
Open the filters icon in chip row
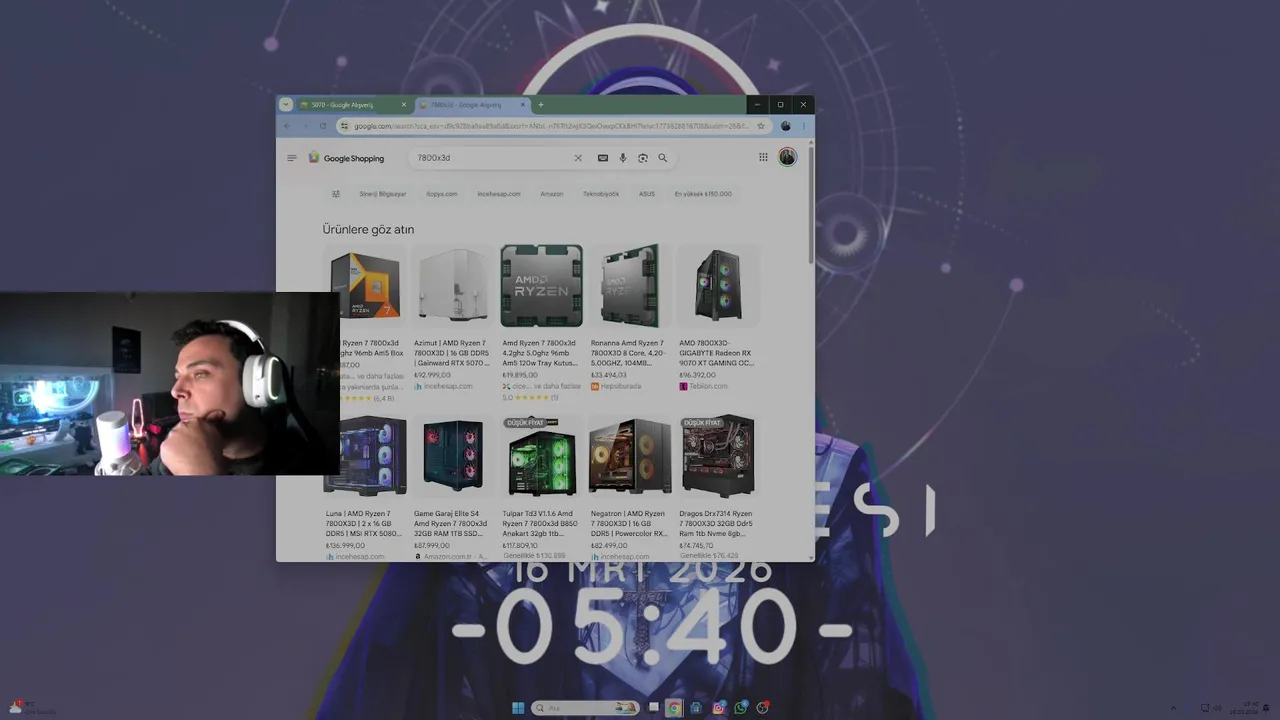[x=336, y=194]
